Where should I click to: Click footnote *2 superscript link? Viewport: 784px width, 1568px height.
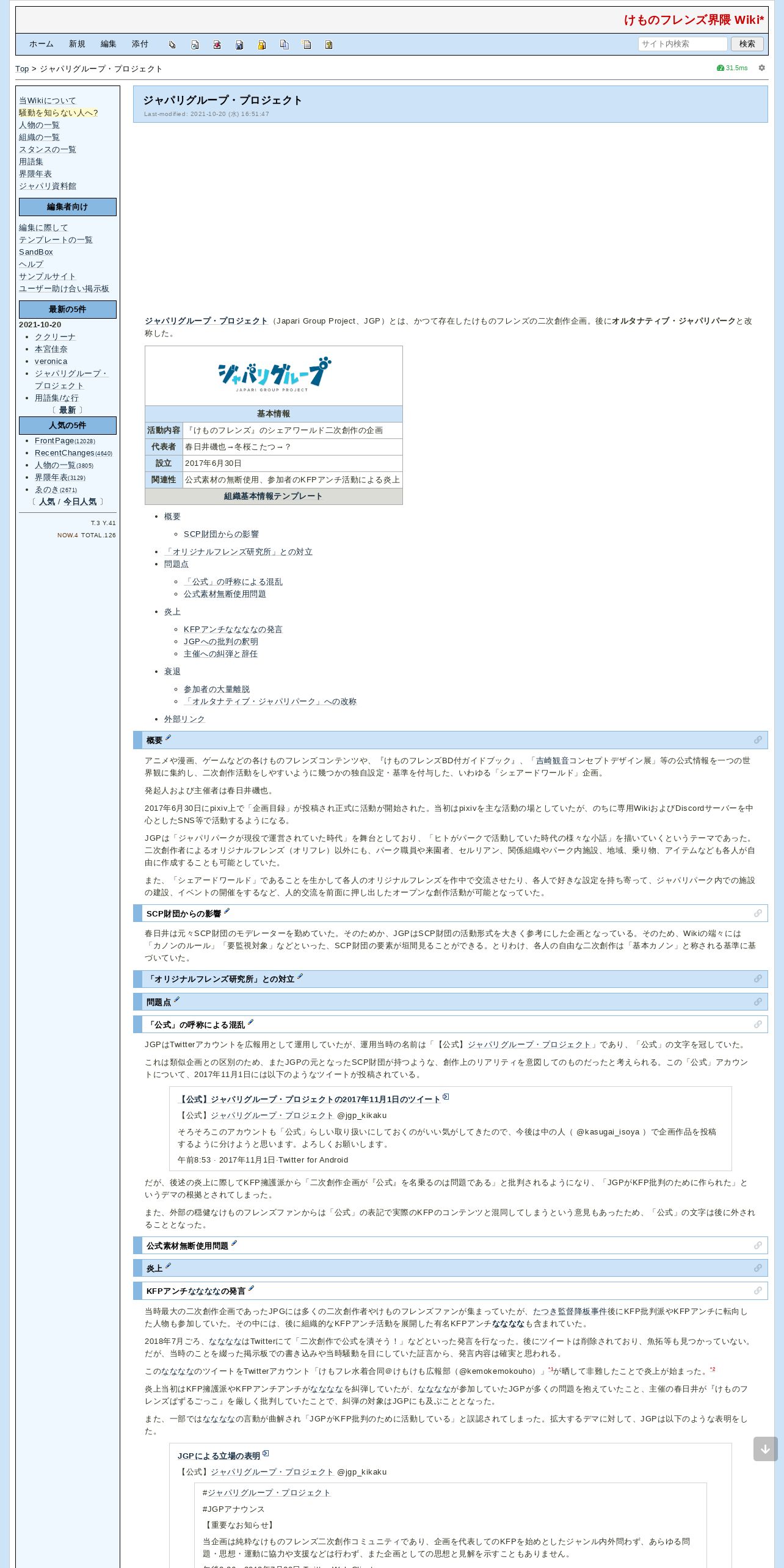coord(713,1370)
